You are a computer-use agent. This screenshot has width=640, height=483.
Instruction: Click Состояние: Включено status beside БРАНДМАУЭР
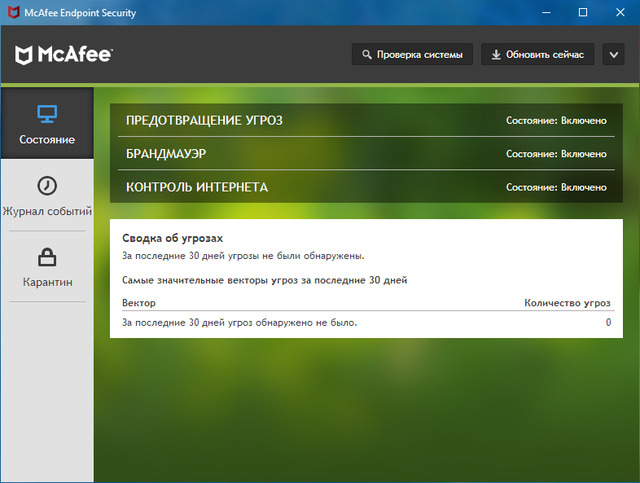point(556,154)
